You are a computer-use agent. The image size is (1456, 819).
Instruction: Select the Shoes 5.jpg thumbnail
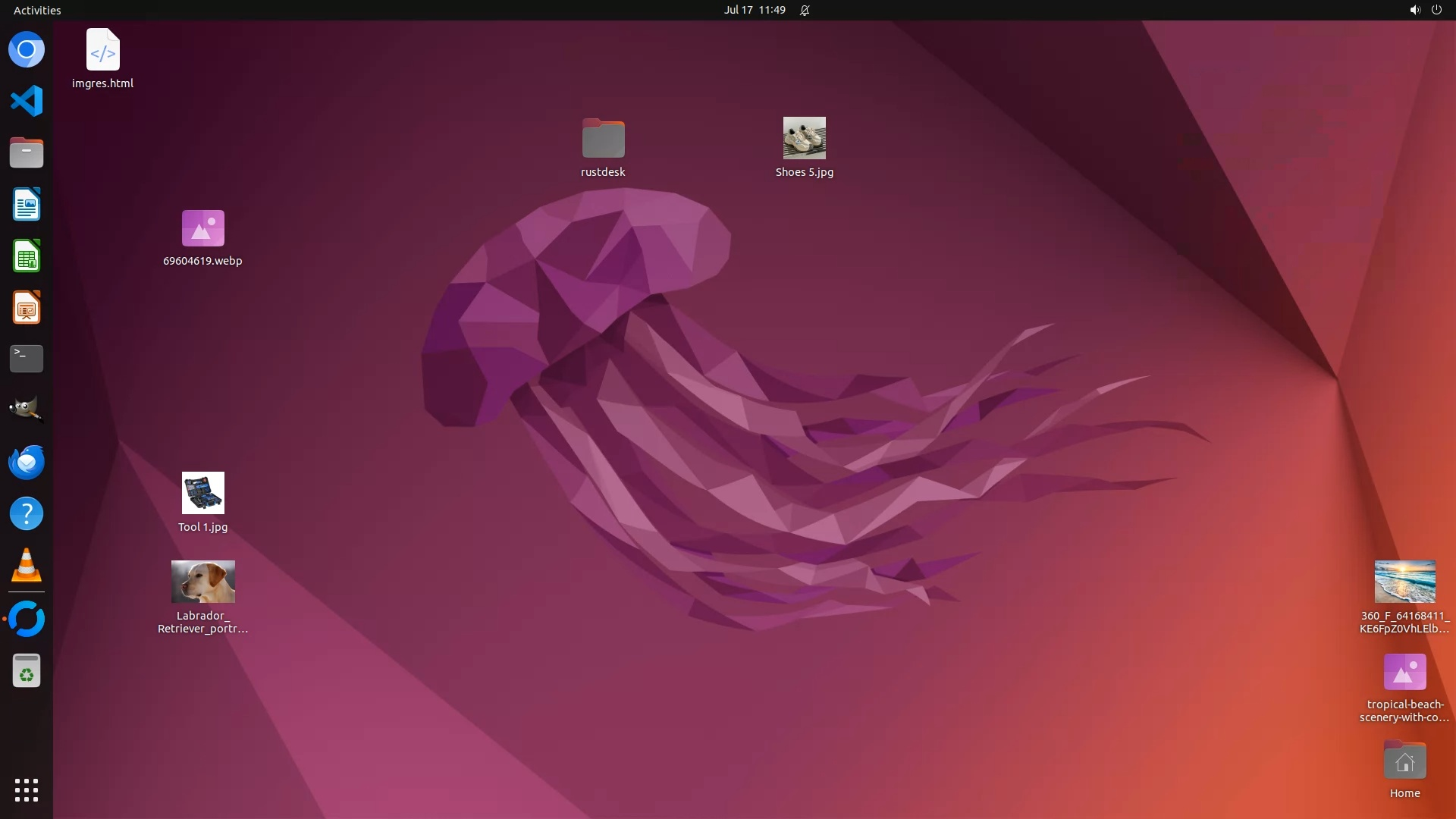pos(804,138)
